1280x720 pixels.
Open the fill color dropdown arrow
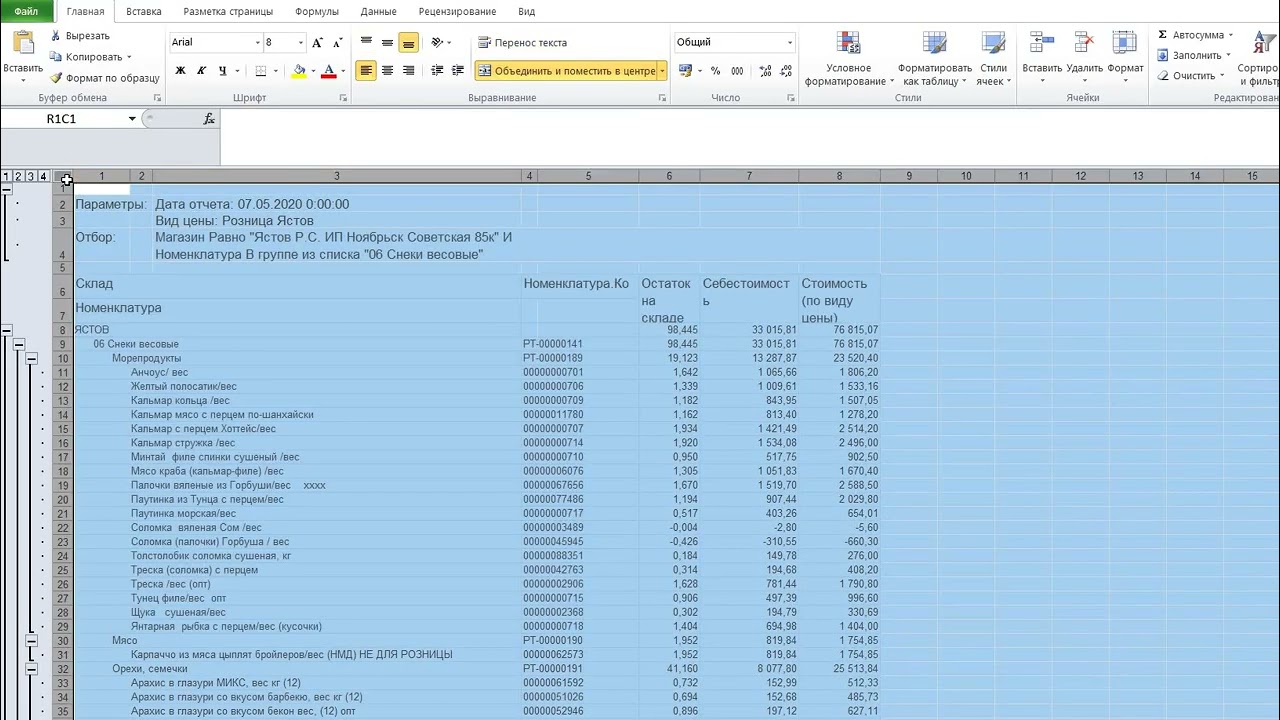click(312, 71)
